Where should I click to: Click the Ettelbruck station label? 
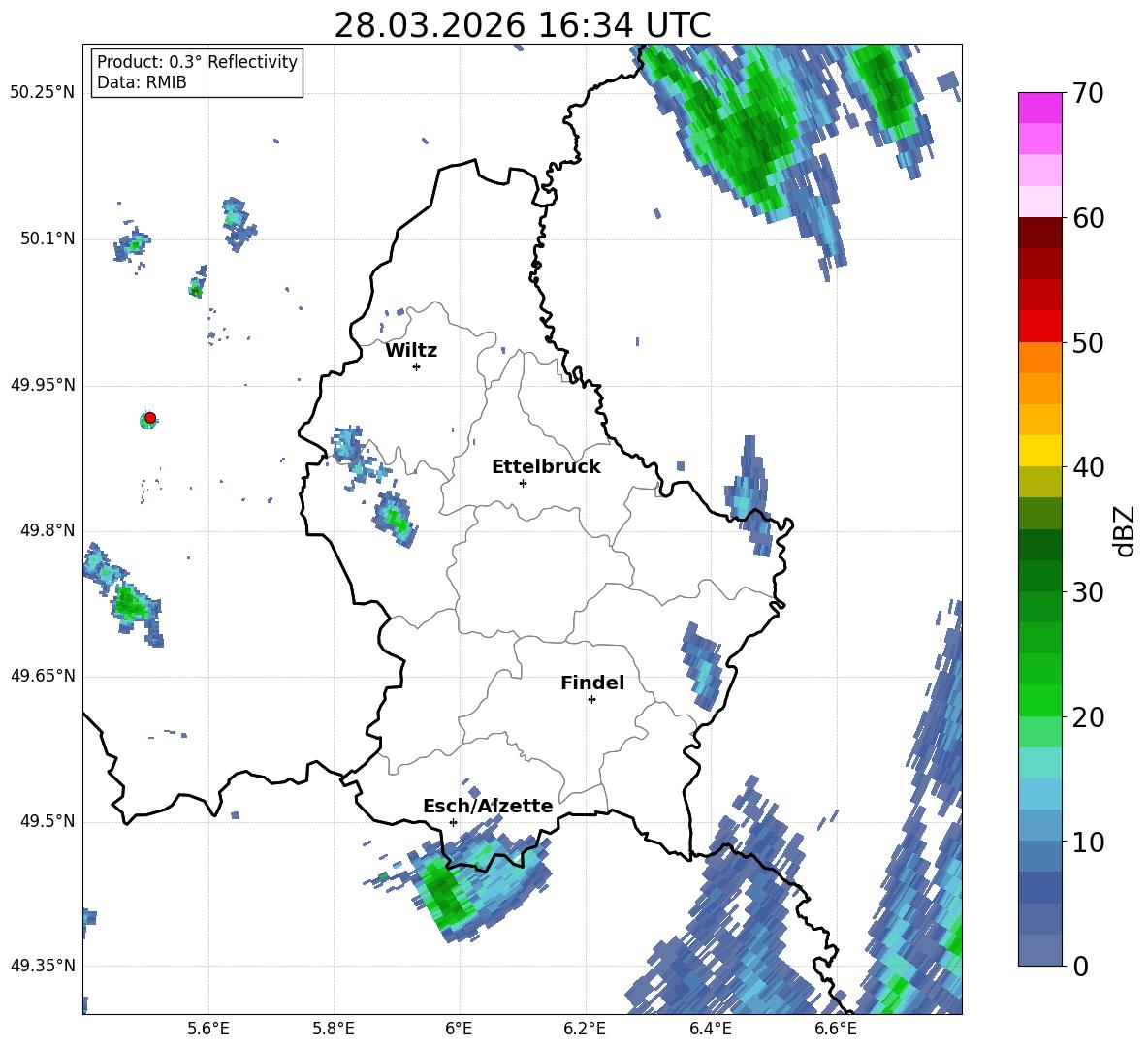point(546,467)
